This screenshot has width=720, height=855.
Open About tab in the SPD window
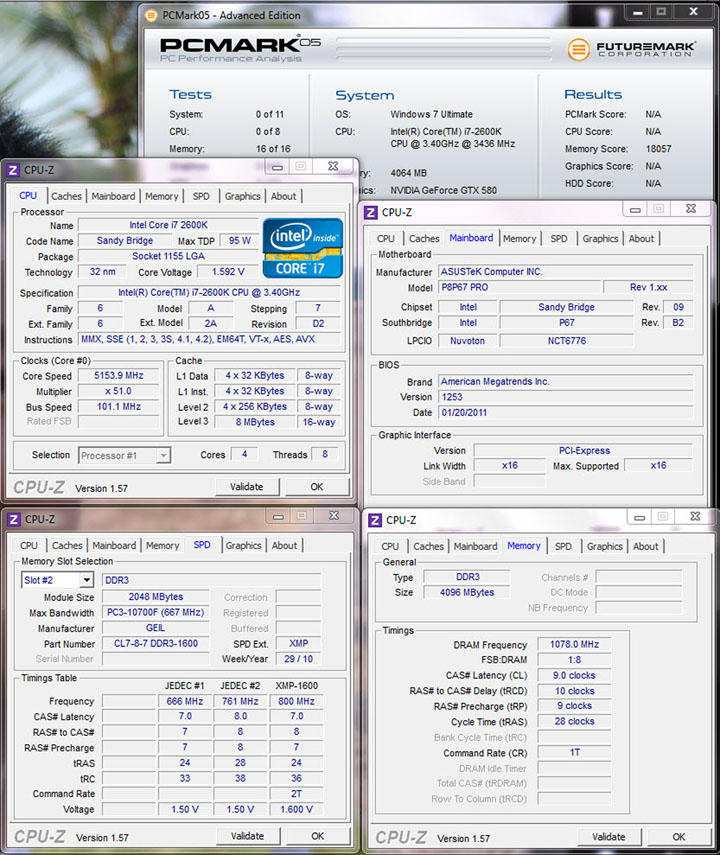pos(285,546)
